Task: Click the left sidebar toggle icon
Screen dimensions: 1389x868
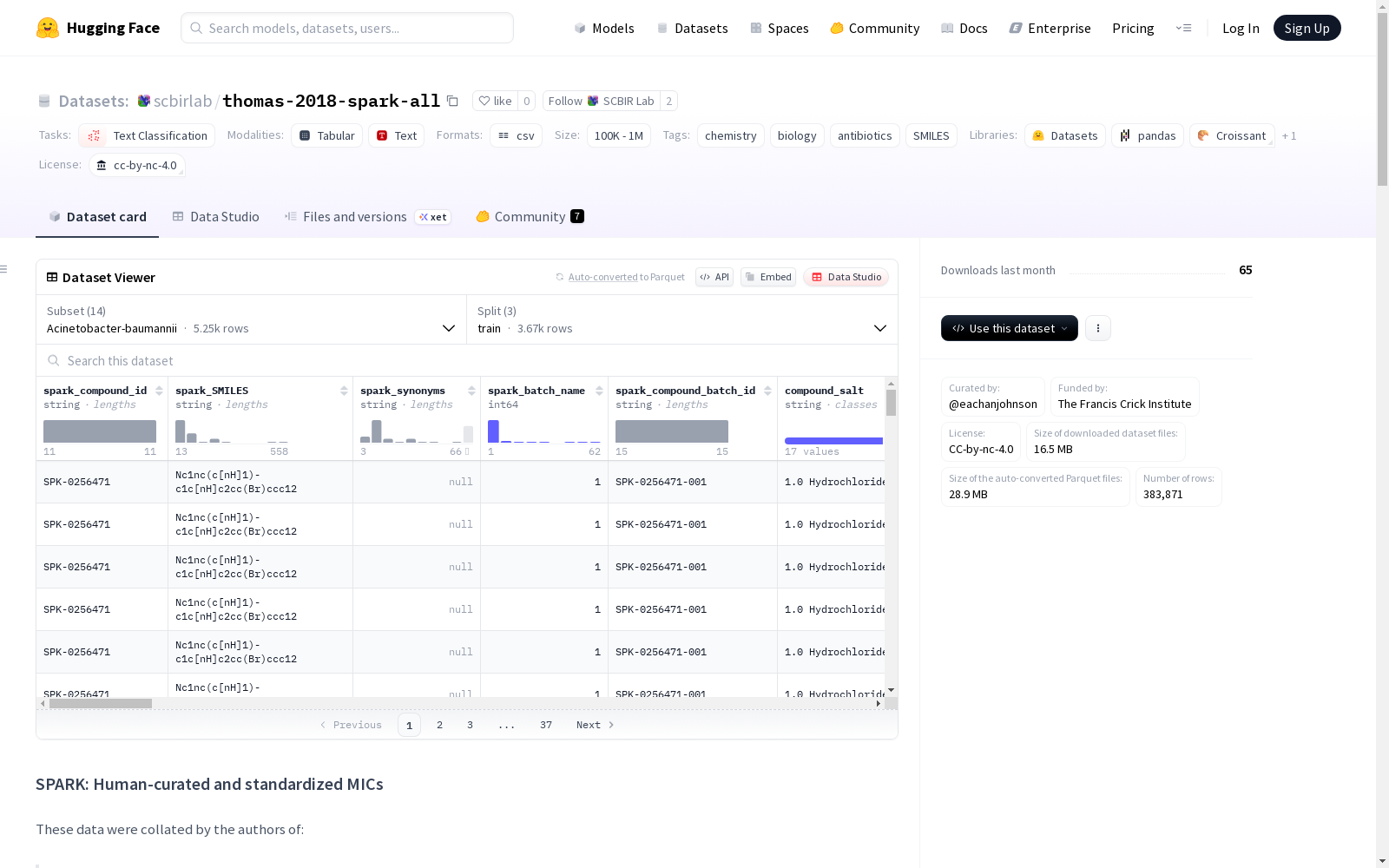Action: tap(4, 269)
